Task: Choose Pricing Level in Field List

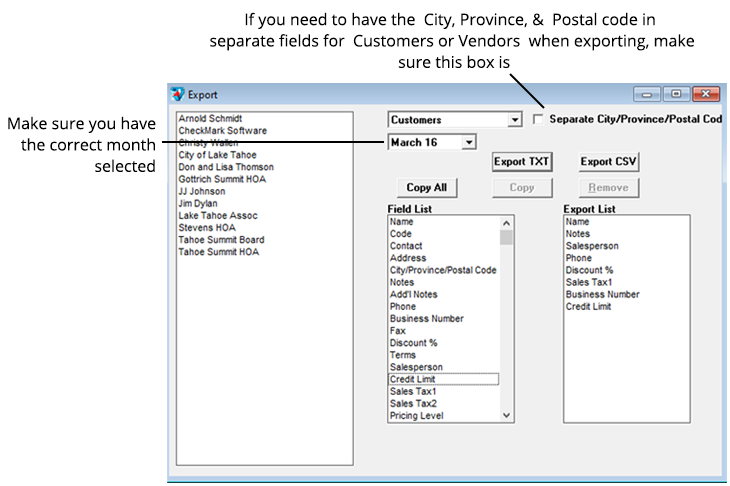Action: tap(416, 415)
